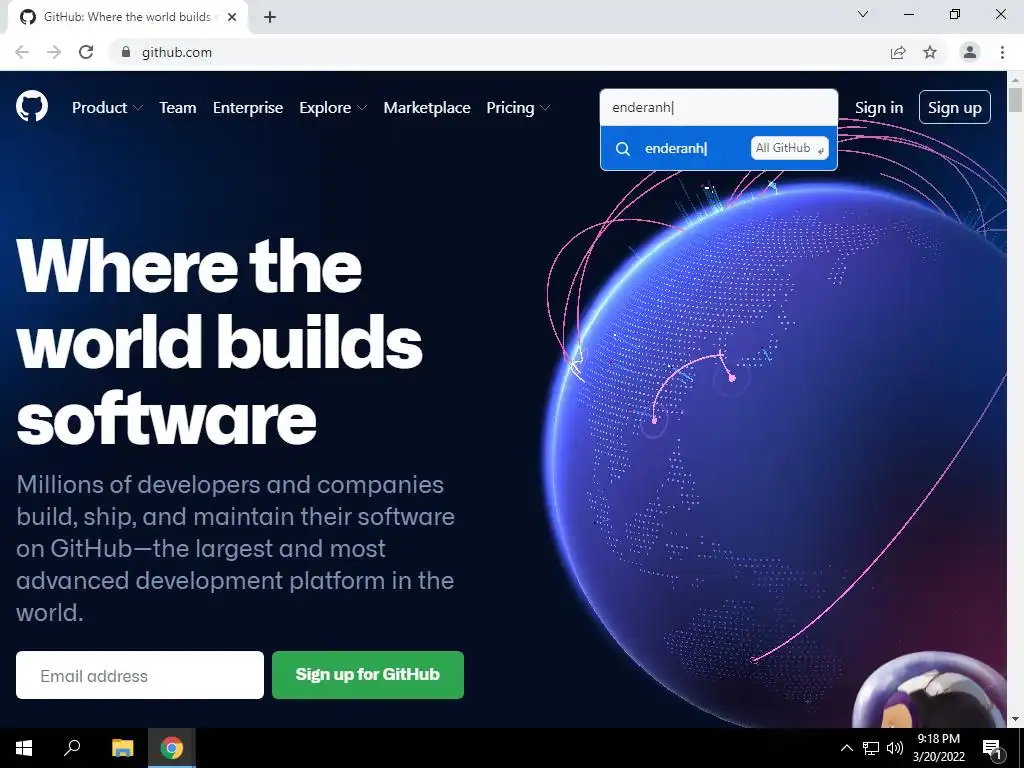Go back using browser back arrow
The height and width of the screenshot is (768, 1024).
pyautogui.click(x=22, y=52)
